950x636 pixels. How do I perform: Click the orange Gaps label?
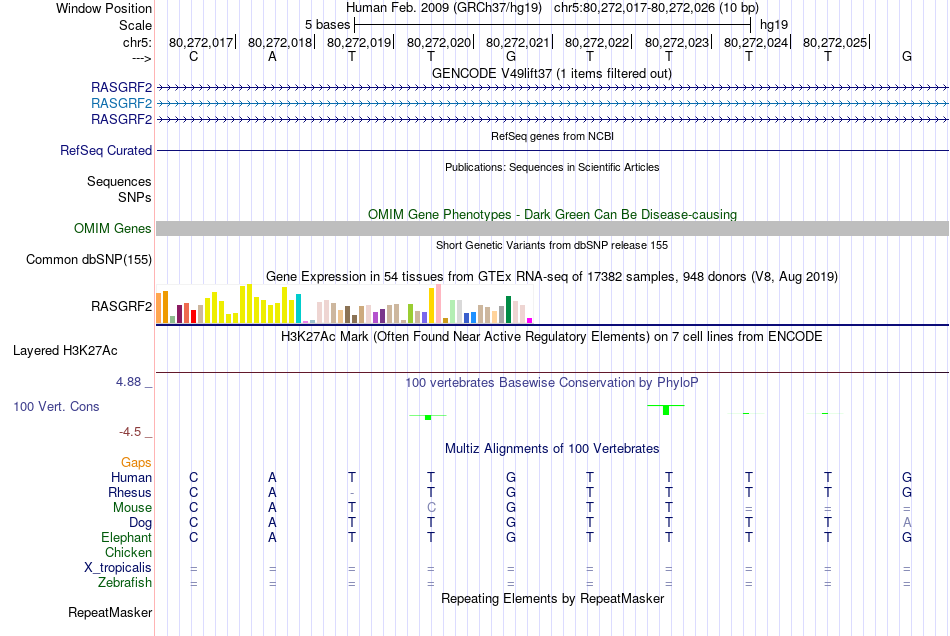pos(136,463)
